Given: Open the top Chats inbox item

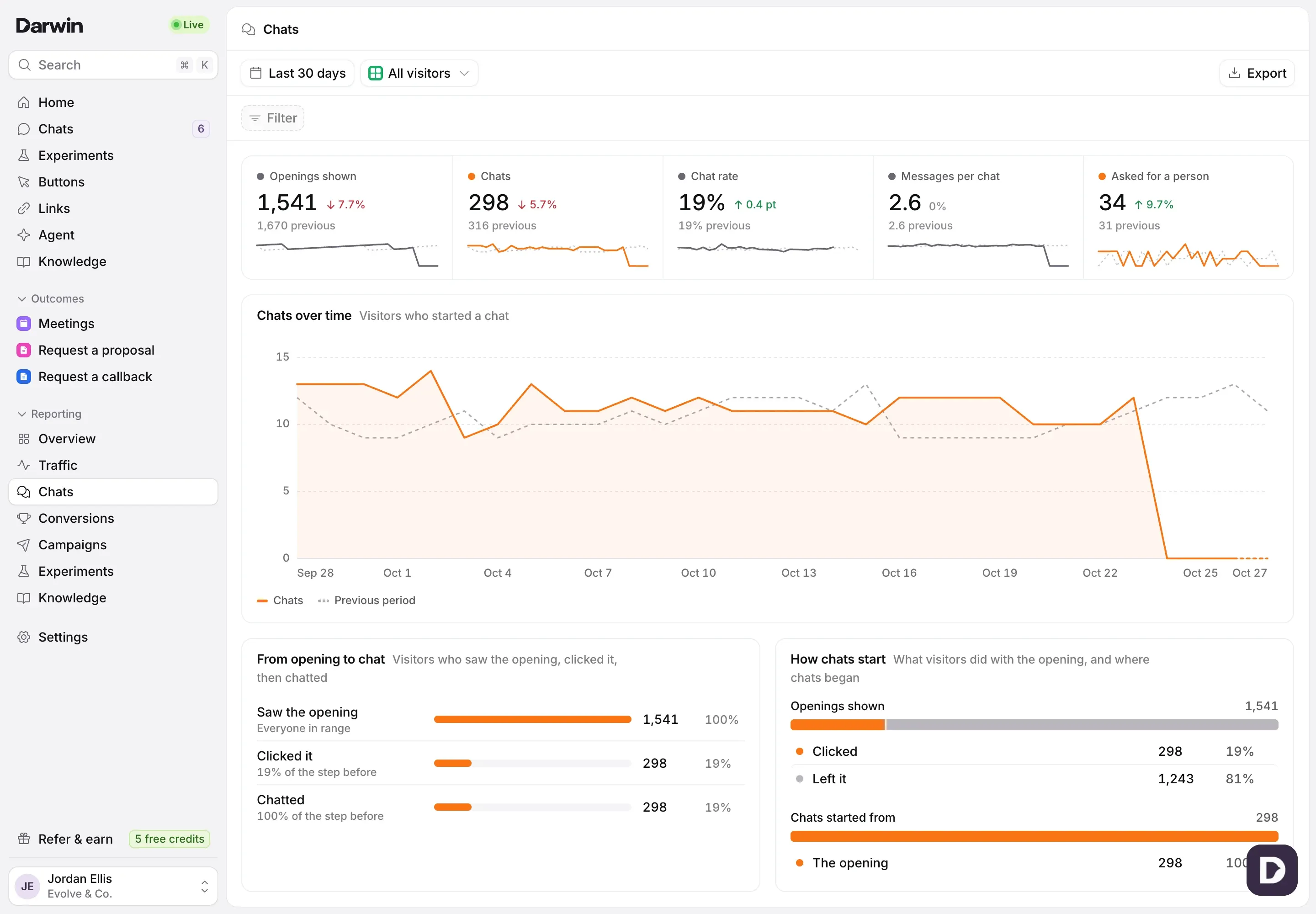Looking at the screenshot, I should (x=113, y=129).
